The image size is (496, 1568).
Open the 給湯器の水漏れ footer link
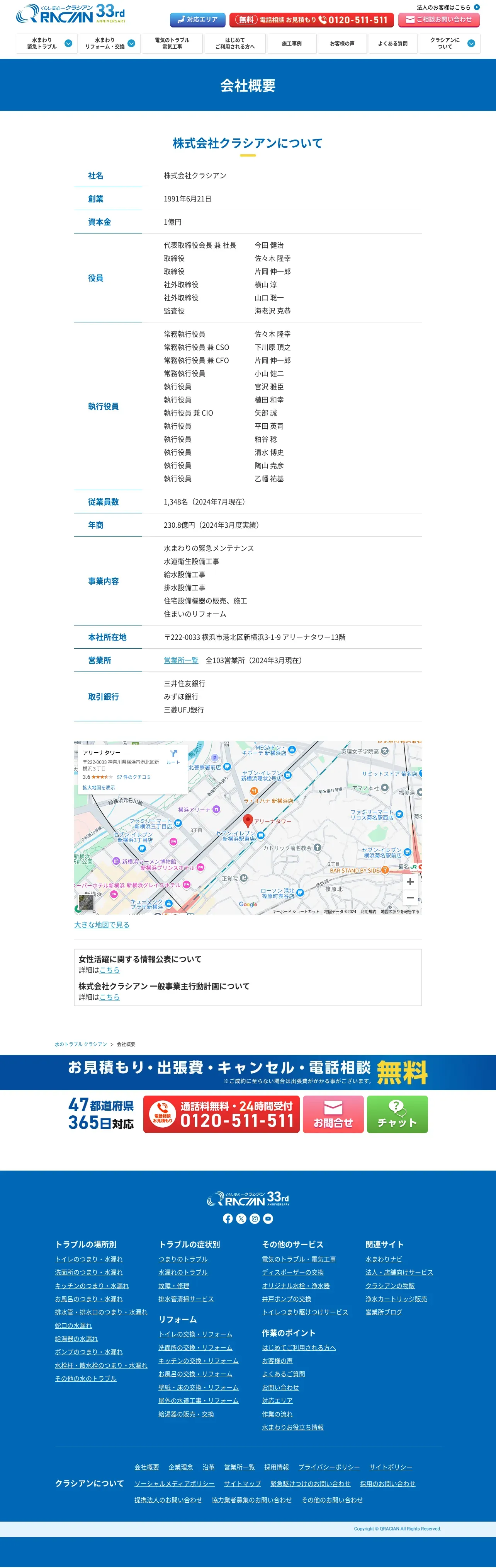[x=76, y=1338]
